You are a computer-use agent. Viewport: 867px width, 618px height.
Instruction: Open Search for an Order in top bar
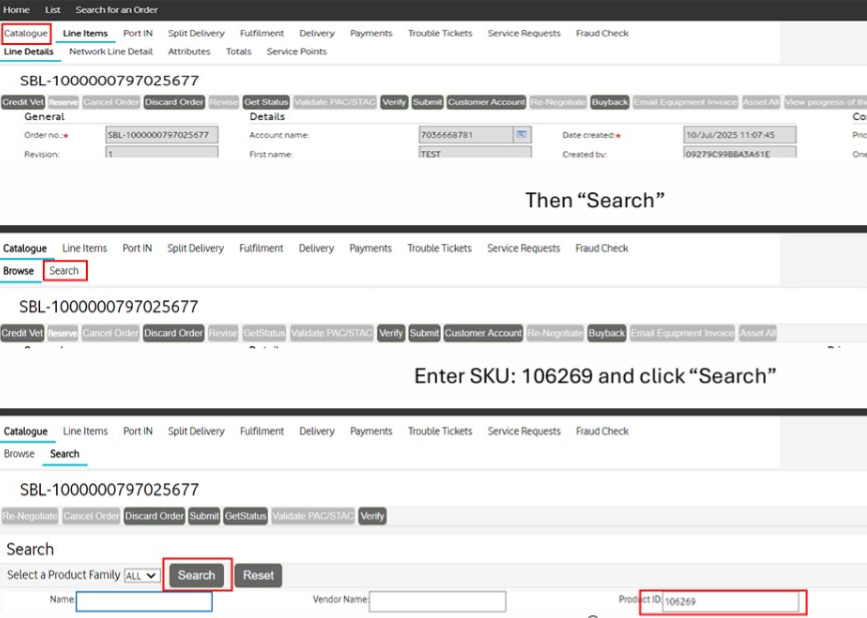point(116,10)
